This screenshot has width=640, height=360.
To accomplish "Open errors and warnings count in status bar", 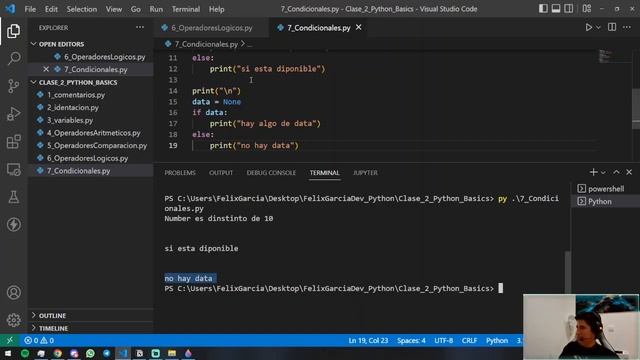I will pos(39,340).
